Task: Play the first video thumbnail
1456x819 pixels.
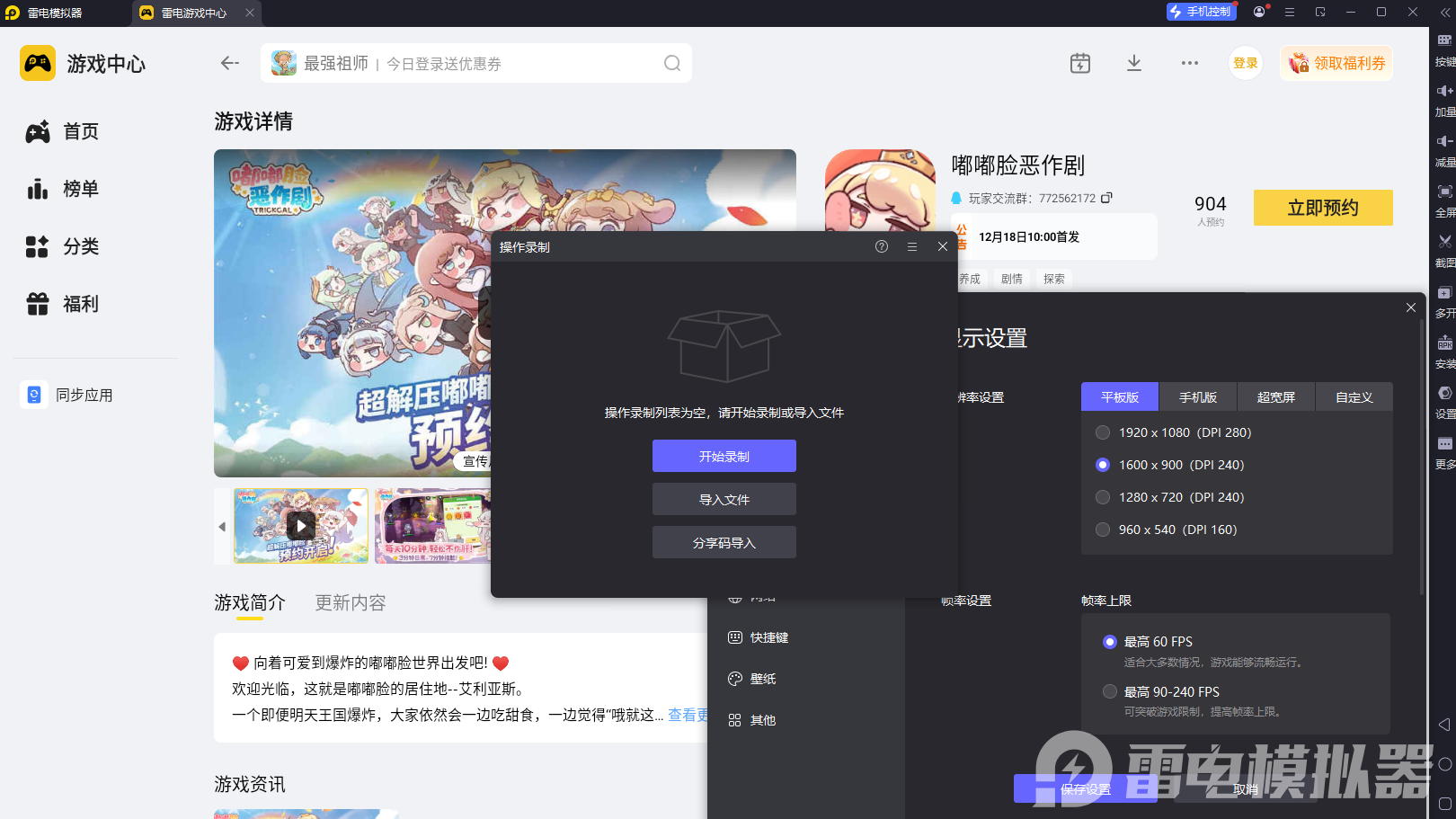Action: tap(301, 526)
